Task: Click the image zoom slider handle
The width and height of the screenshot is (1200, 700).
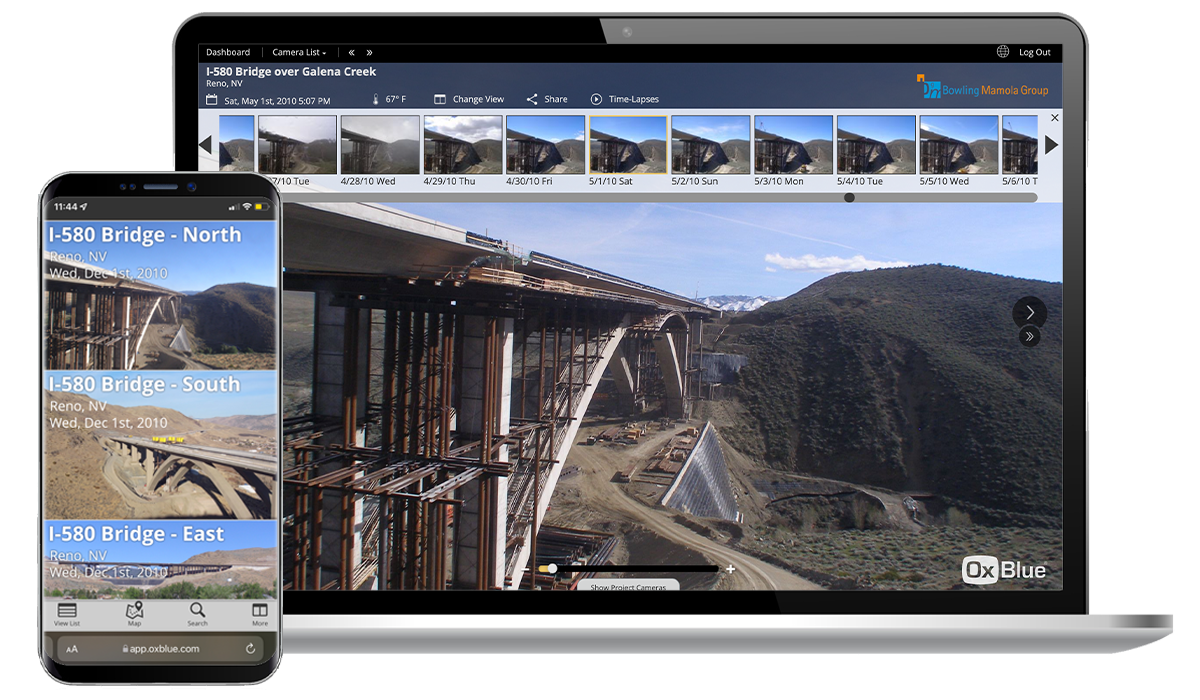Action: tap(551, 569)
